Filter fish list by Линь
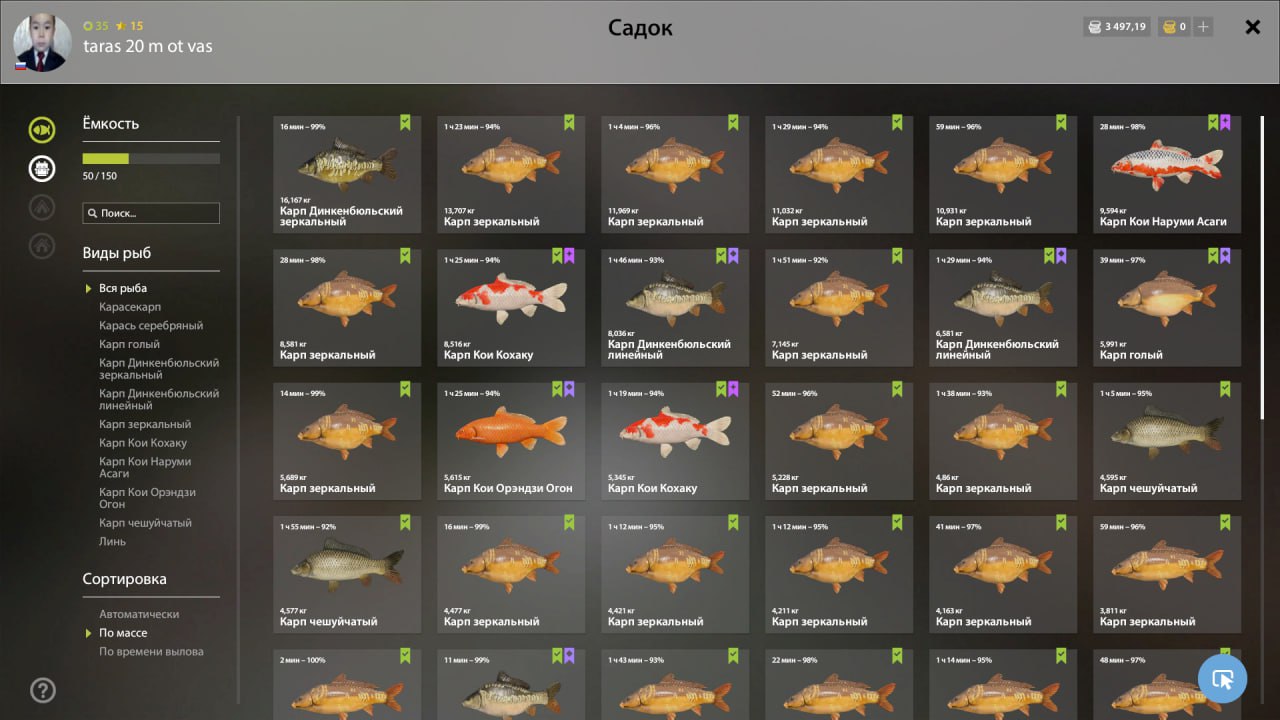Screen dimensions: 1280x720 pos(112,542)
